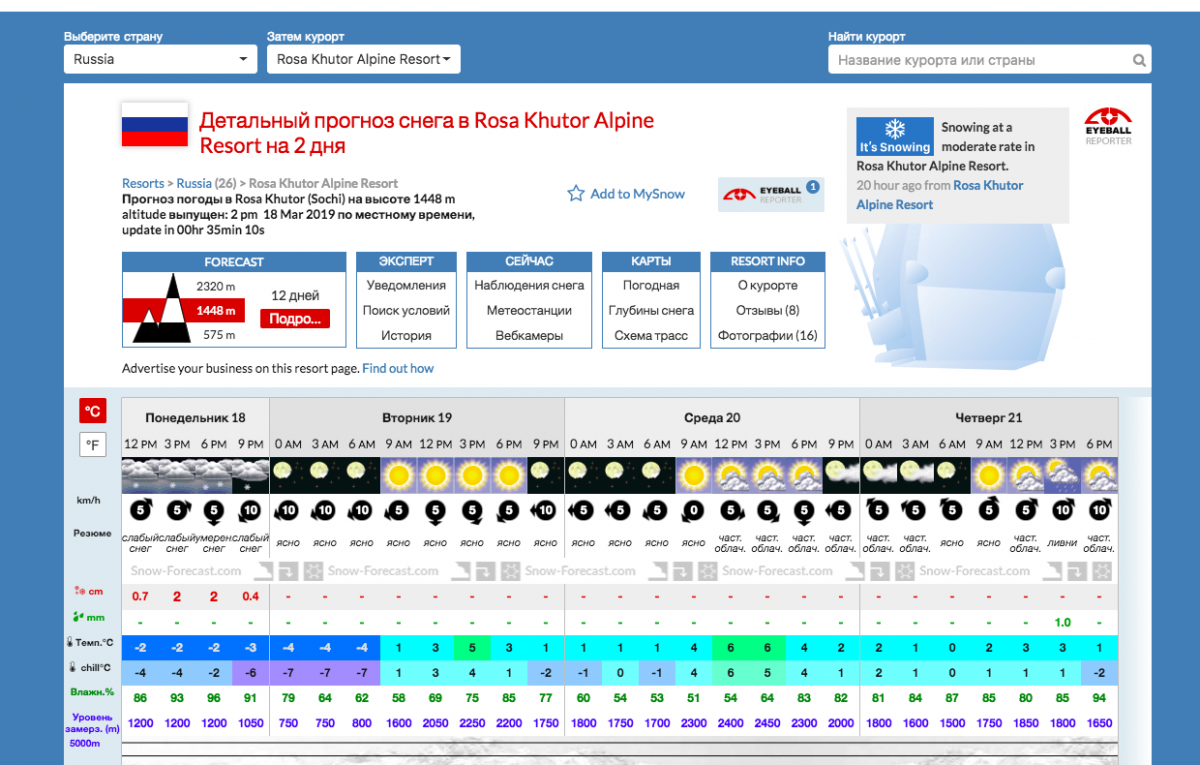
Task: Select the highlighted 1448 m elevation
Action: click(216, 311)
